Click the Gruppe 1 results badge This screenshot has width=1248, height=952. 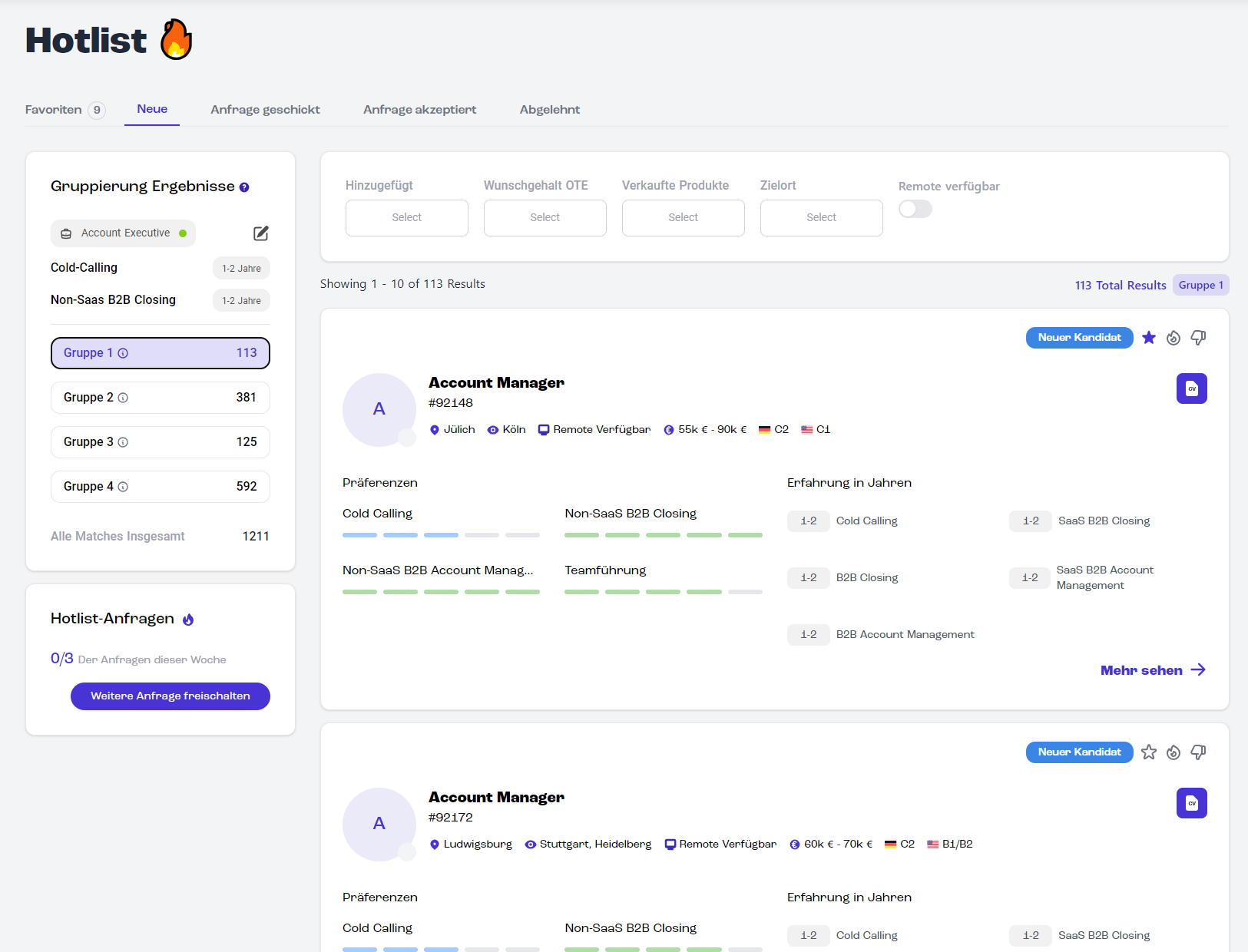click(x=1201, y=285)
